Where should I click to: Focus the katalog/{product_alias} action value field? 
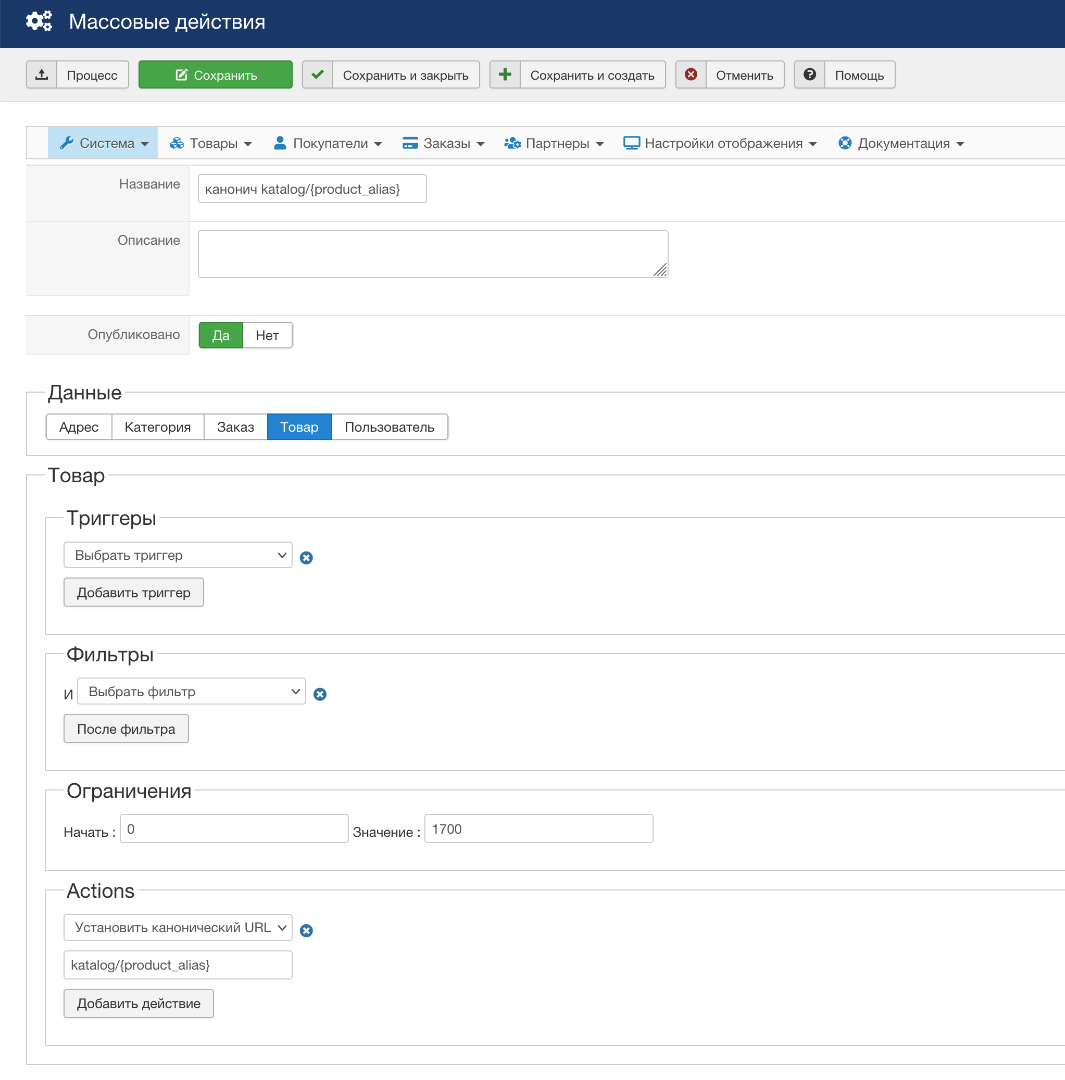tap(178, 965)
